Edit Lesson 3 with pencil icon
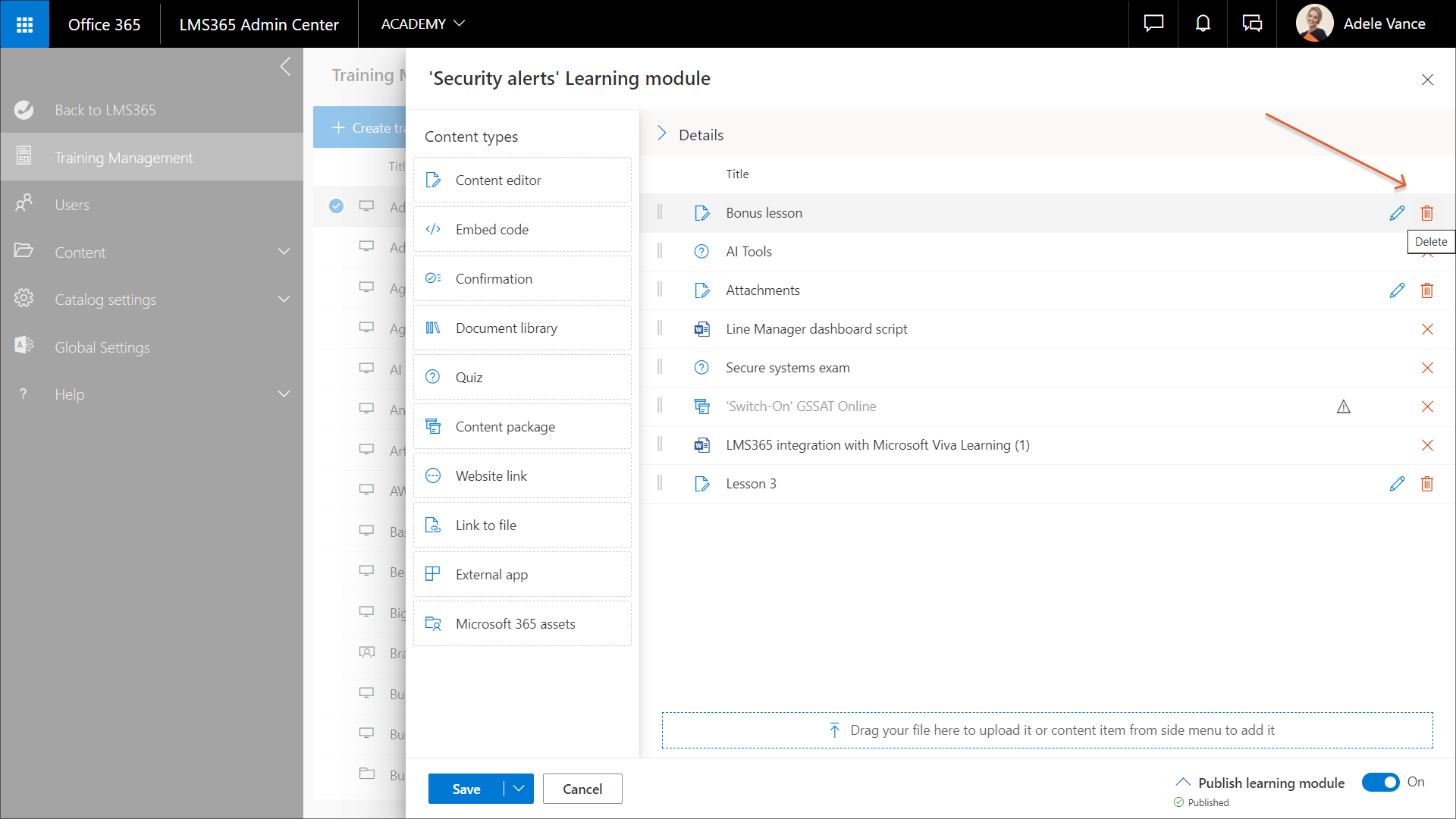The image size is (1456, 819). click(x=1397, y=484)
